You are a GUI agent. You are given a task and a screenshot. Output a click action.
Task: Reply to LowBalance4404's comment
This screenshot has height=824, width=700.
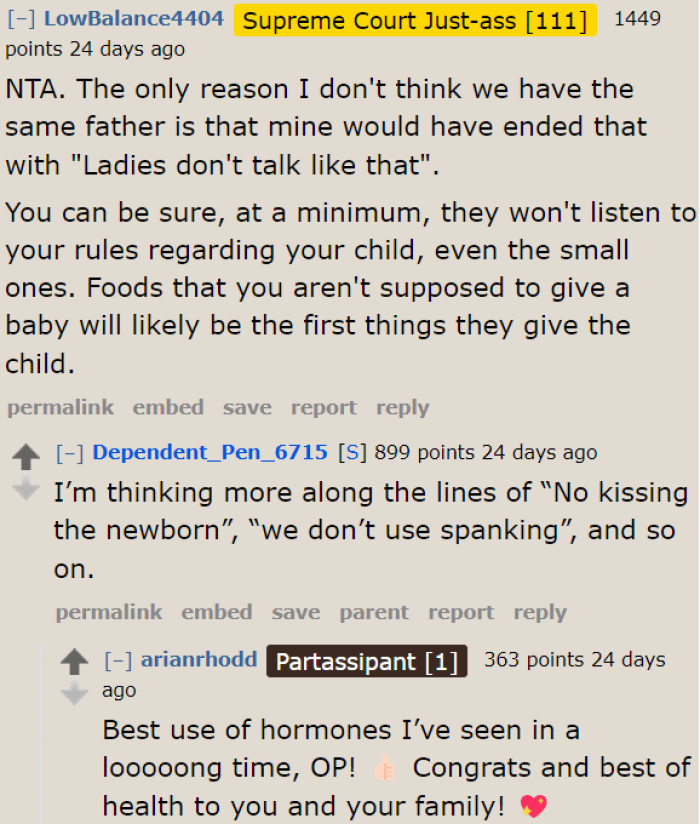click(402, 407)
